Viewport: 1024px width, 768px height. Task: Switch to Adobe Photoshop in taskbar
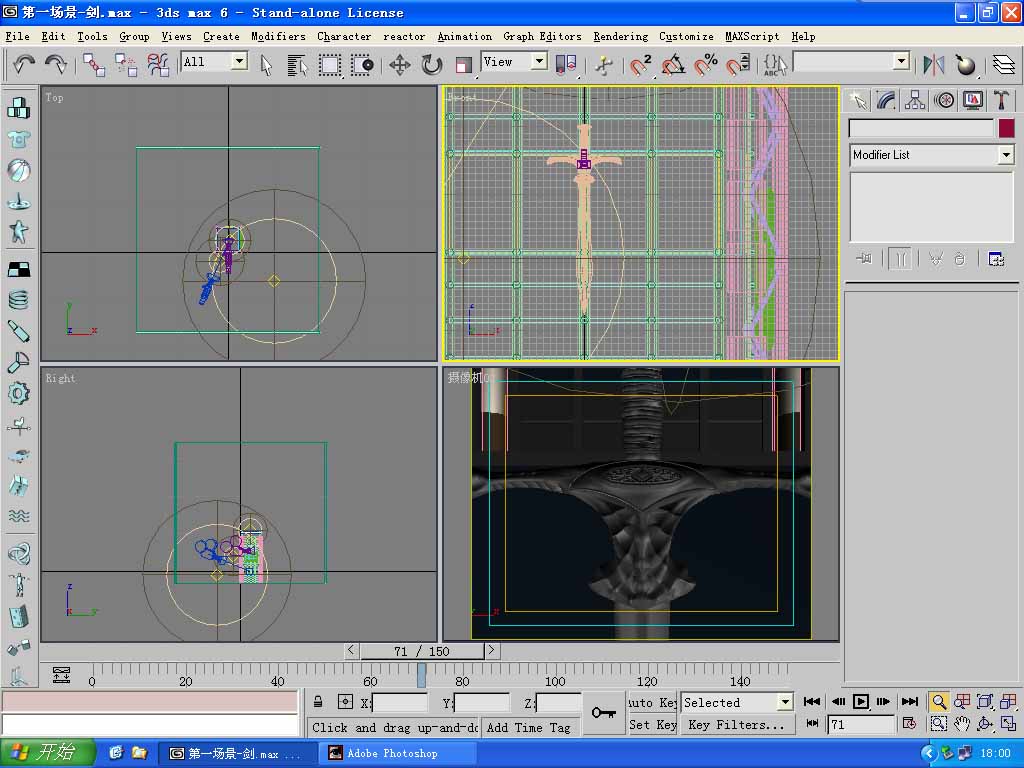396,753
